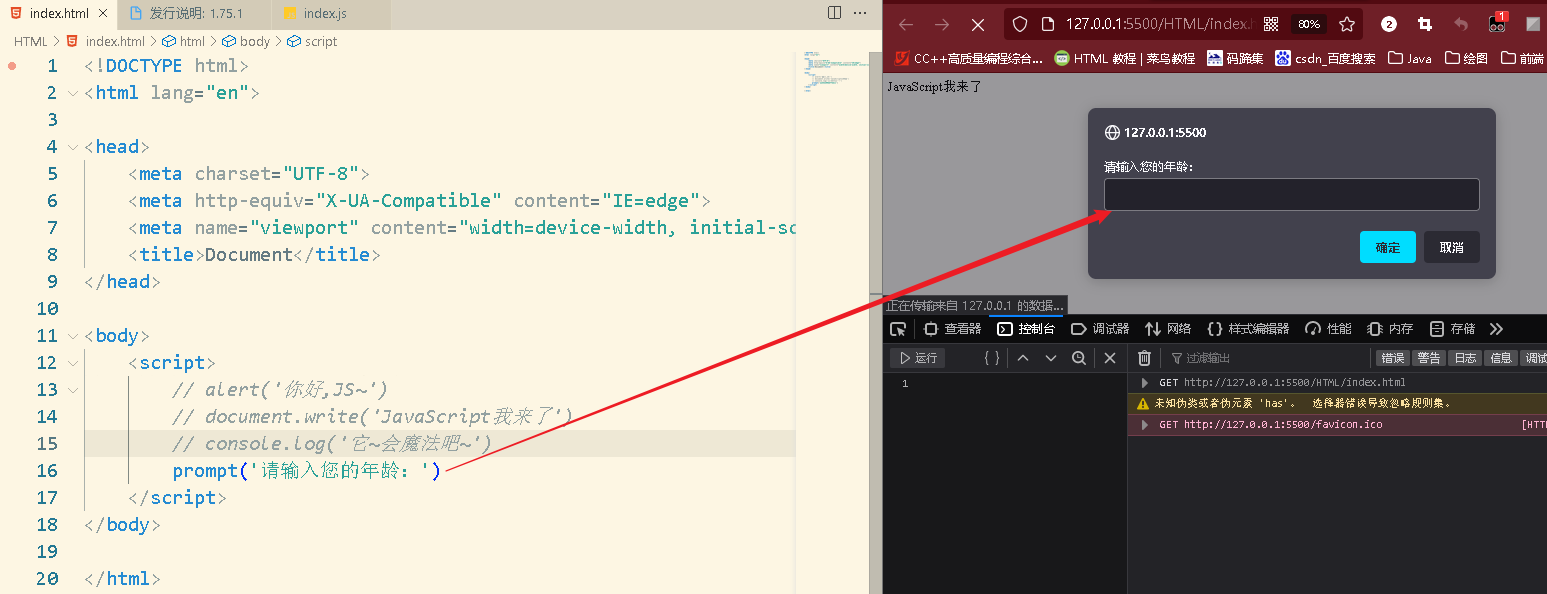Click the undo arrow icon in browser toolbar
Screen dimensions: 1547x594
[x=1461, y=24]
